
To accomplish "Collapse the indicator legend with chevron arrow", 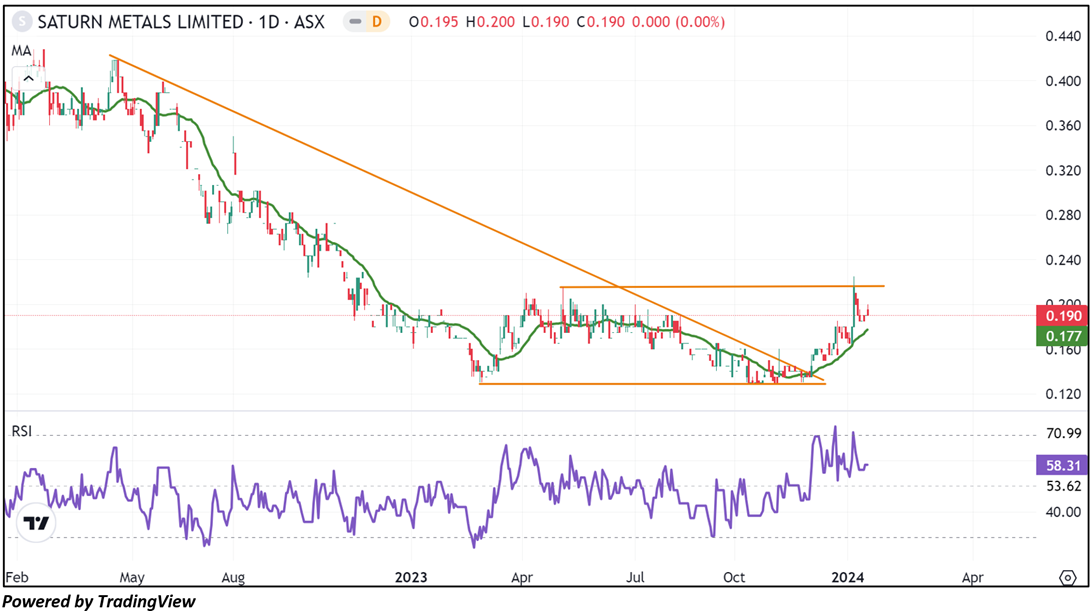I will [x=29, y=79].
